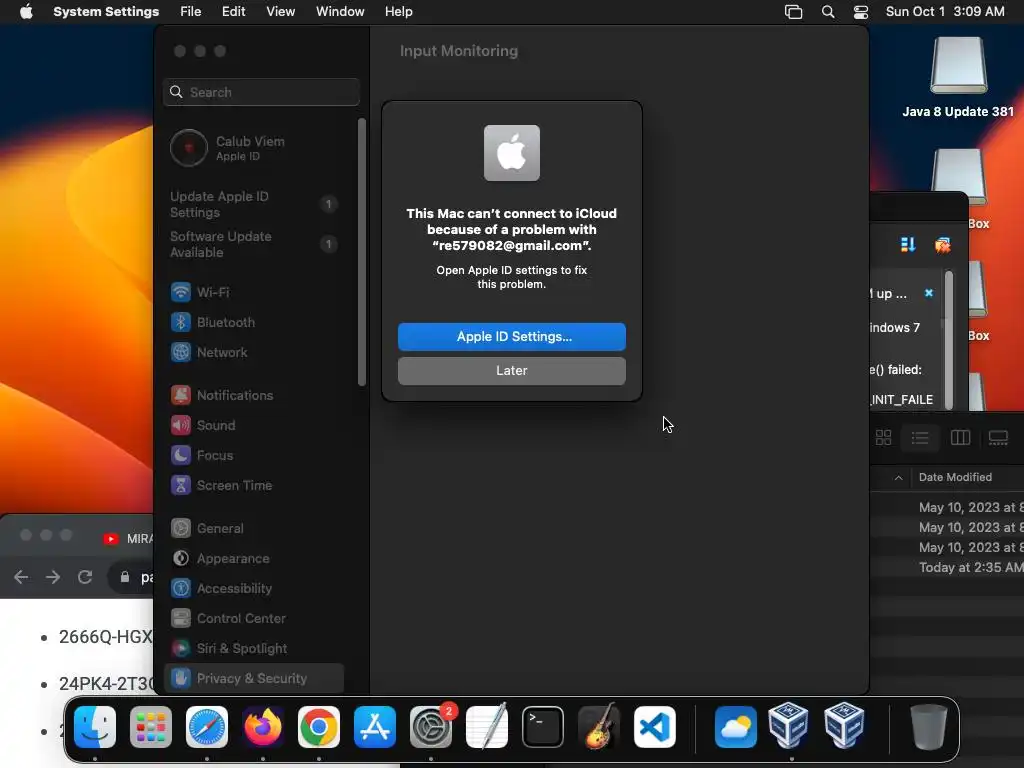Open GarageBand from the Dock
This screenshot has height=768, width=1024.
pyautogui.click(x=599, y=727)
